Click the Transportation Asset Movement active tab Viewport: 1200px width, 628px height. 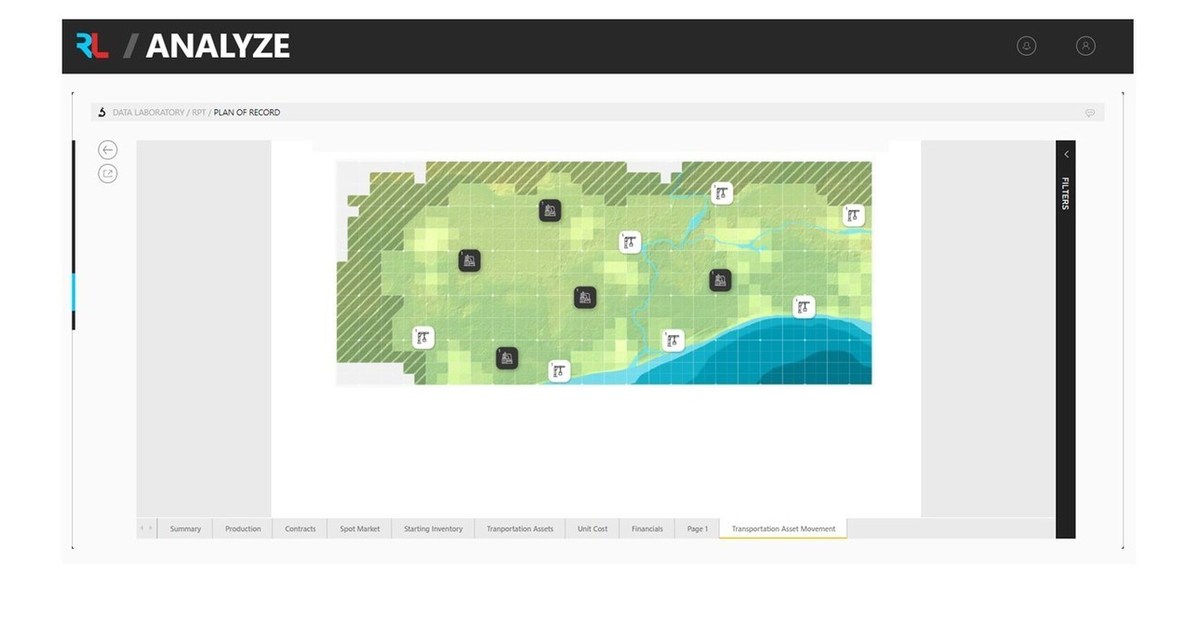coord(783,528)
